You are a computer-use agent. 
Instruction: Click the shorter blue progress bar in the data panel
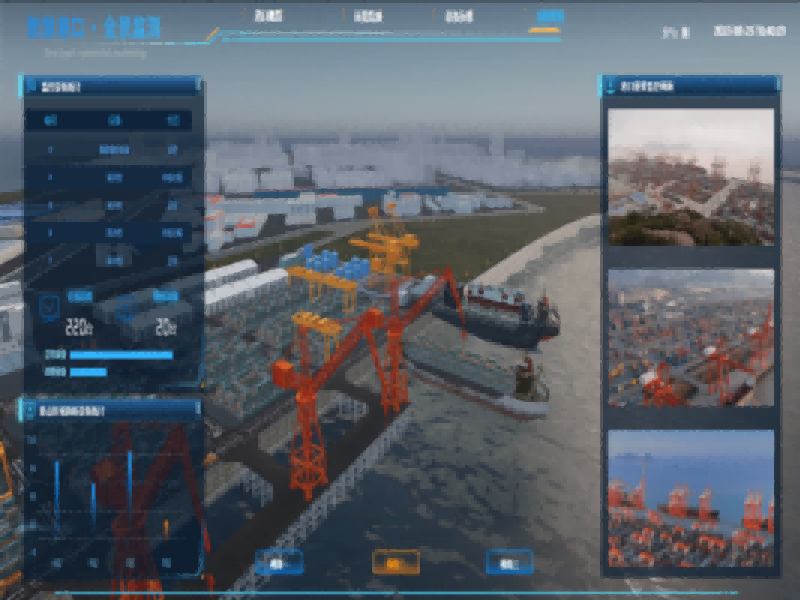(88, 372)
